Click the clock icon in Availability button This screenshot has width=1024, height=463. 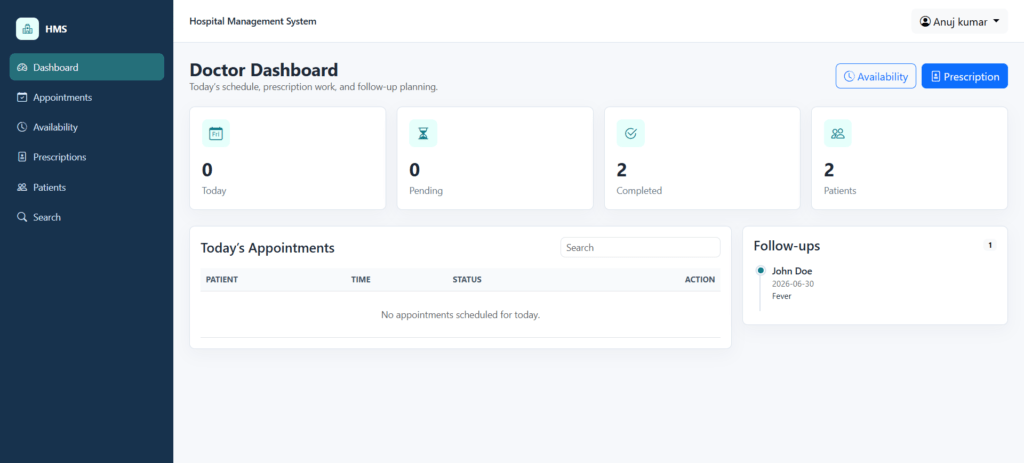(x=849, y=76)
